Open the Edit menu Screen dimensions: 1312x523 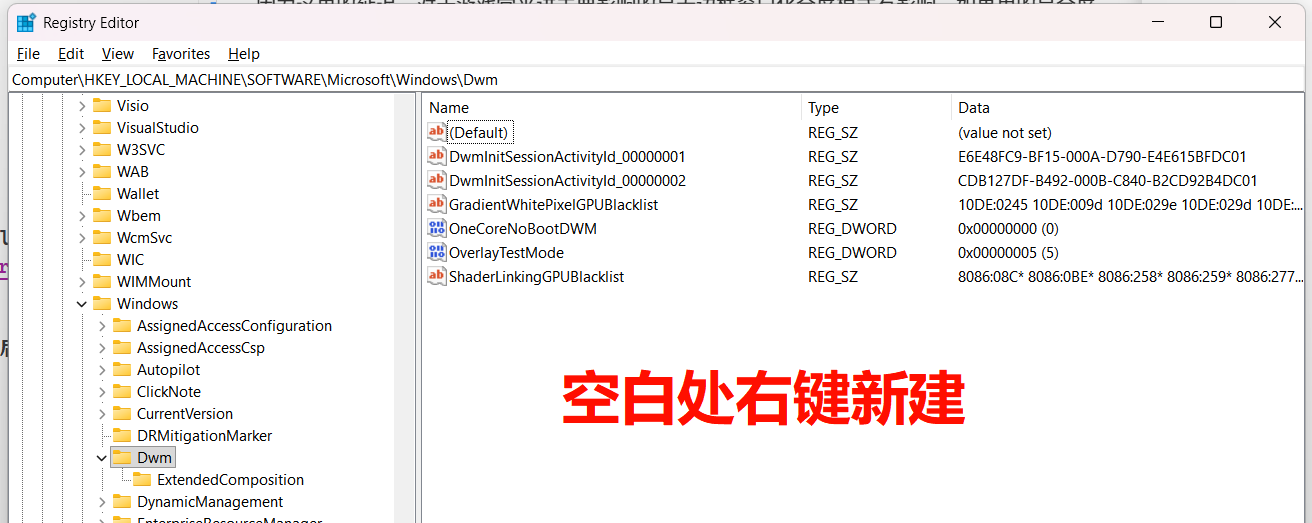click(71, 54)
